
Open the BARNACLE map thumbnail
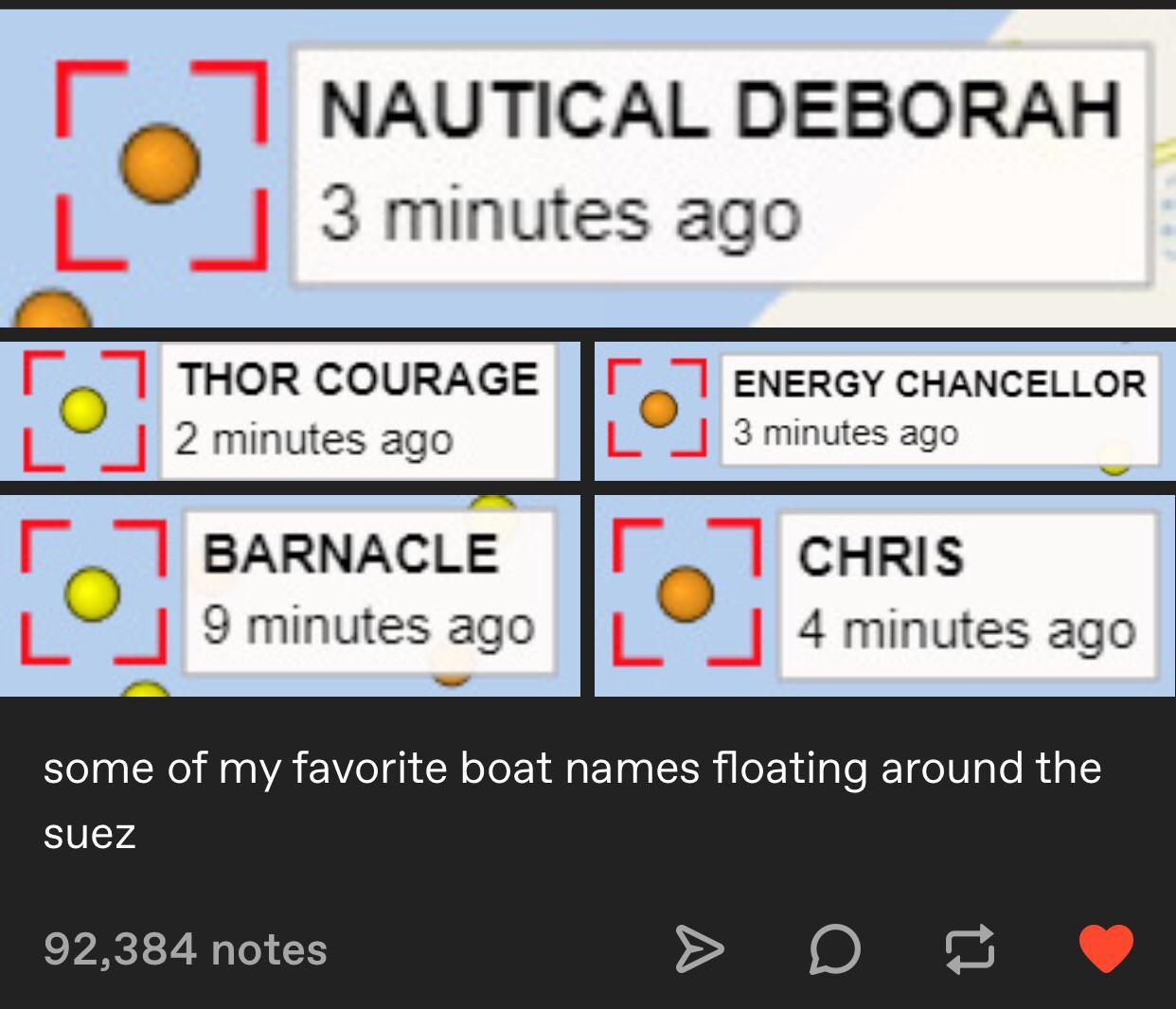point(291,594)
